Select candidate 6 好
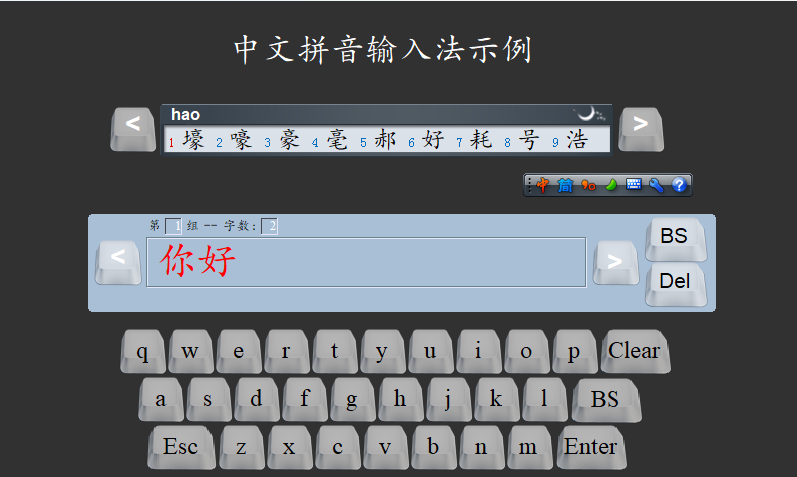This screenshot has height=477, width=797. coord(432,141)
